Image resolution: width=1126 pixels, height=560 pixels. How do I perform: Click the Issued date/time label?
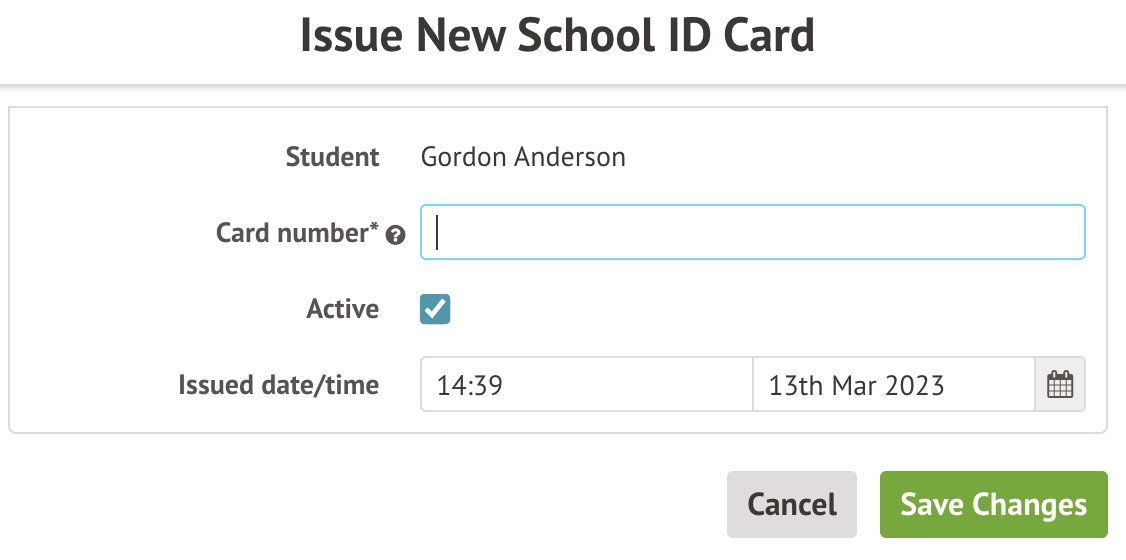279,385
